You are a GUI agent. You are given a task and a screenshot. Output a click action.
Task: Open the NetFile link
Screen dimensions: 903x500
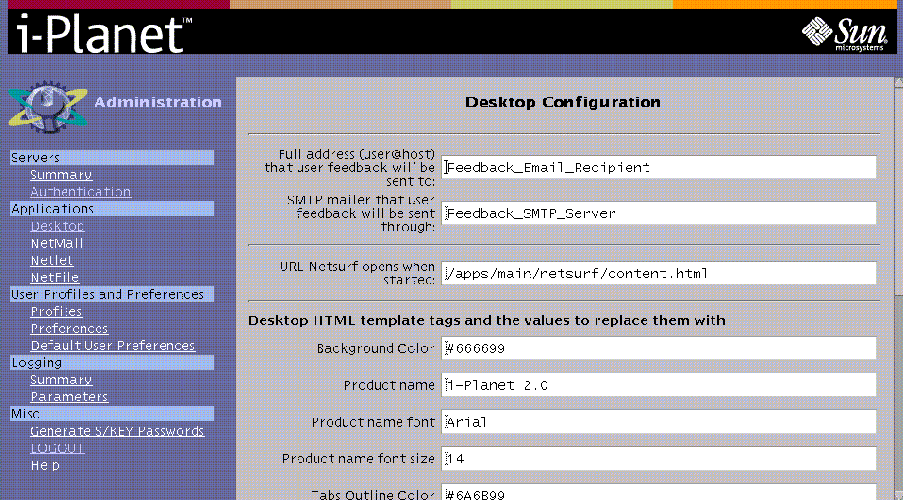click(55, 277)
